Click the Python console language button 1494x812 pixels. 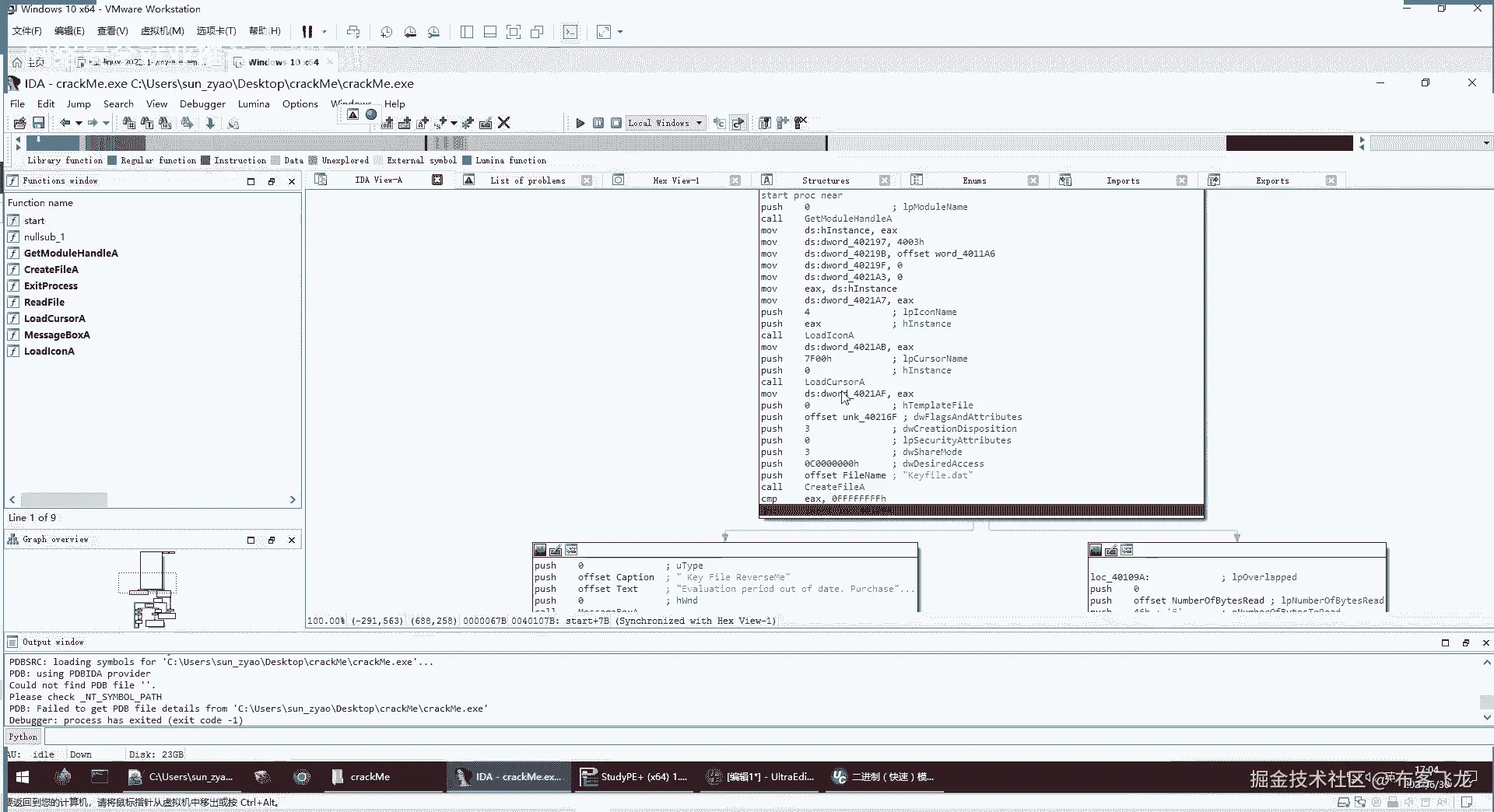(x=23, y=737)
